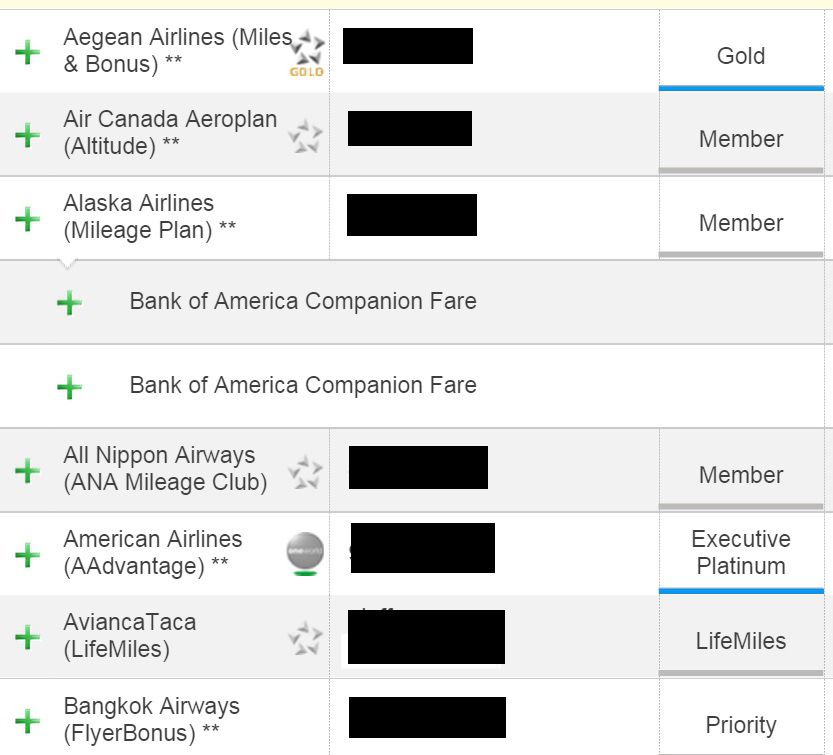The image size is (833, 755).
Task: Click the Gold status cell for Aegean
Action: (741, 56)
